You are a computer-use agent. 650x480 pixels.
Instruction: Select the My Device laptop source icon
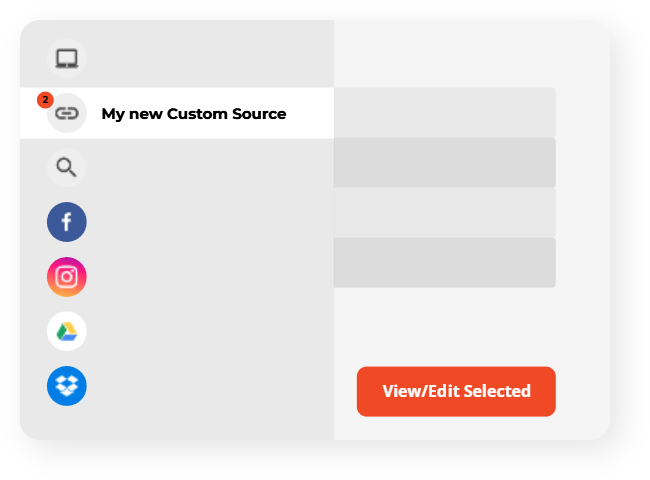tap(67, 58)
